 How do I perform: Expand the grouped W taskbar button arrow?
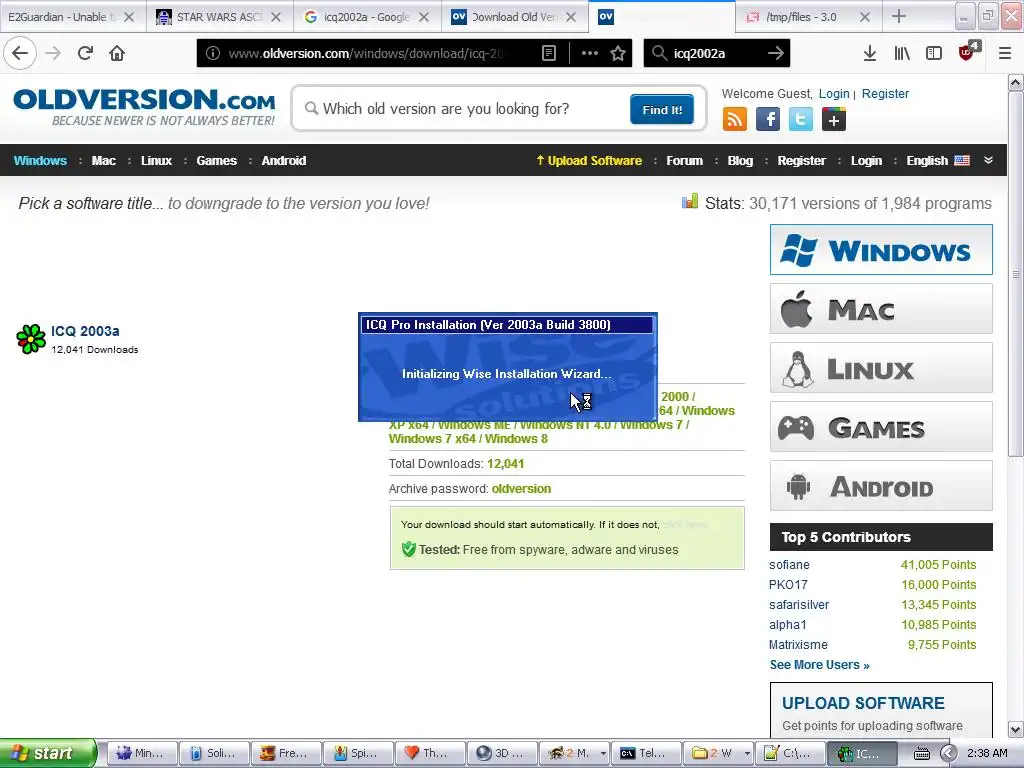point(746,754)
